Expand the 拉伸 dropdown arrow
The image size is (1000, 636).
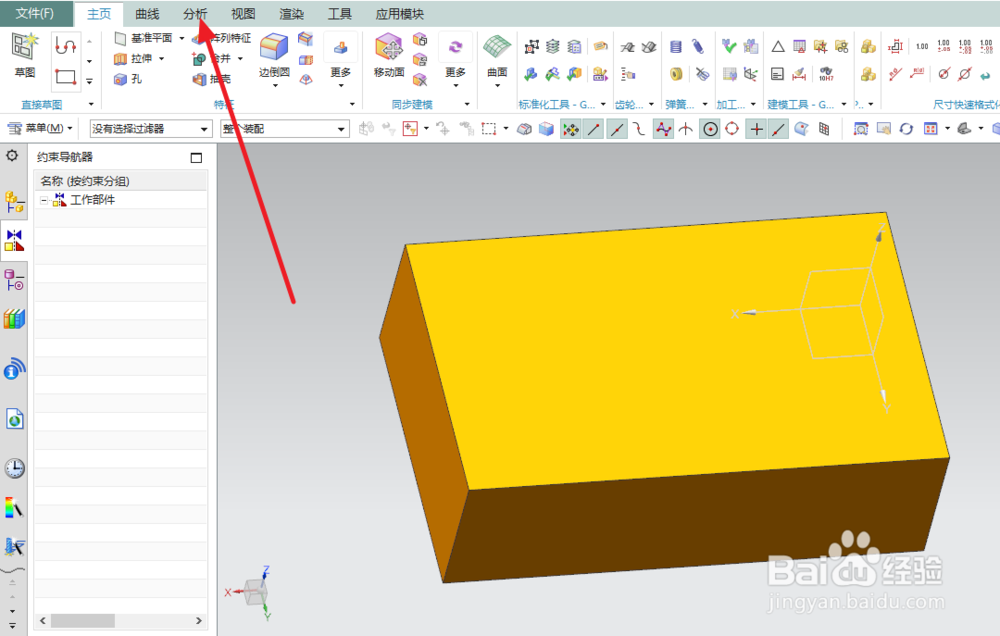[161, 59]
